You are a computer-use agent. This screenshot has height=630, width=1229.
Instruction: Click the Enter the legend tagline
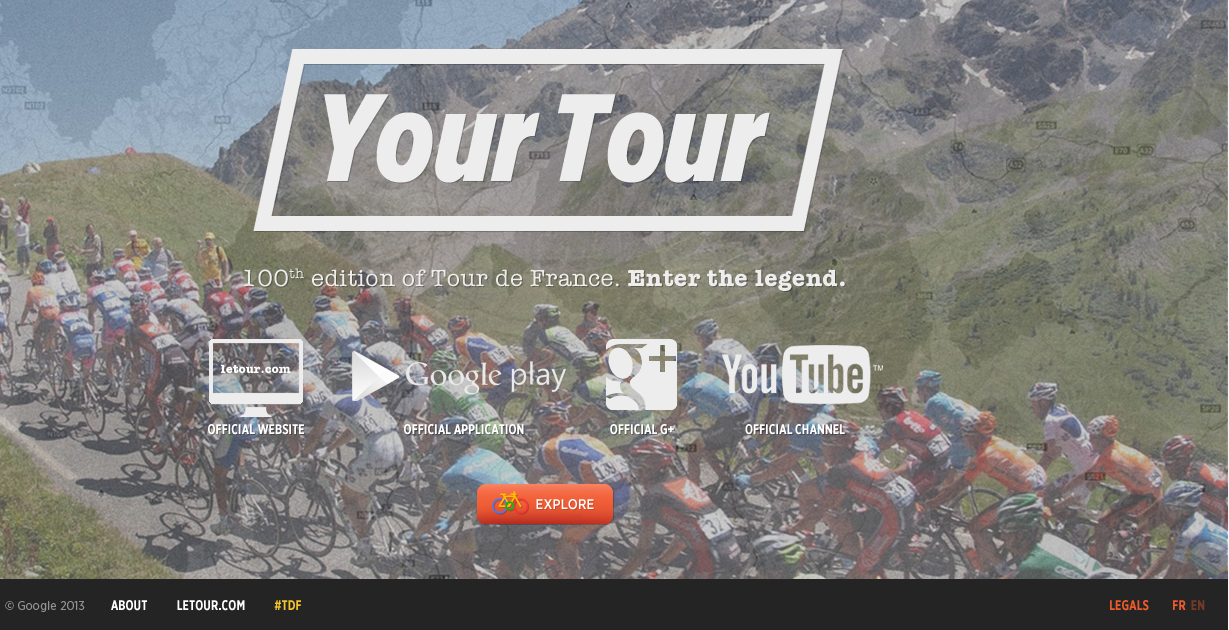(x=737, y=279)
